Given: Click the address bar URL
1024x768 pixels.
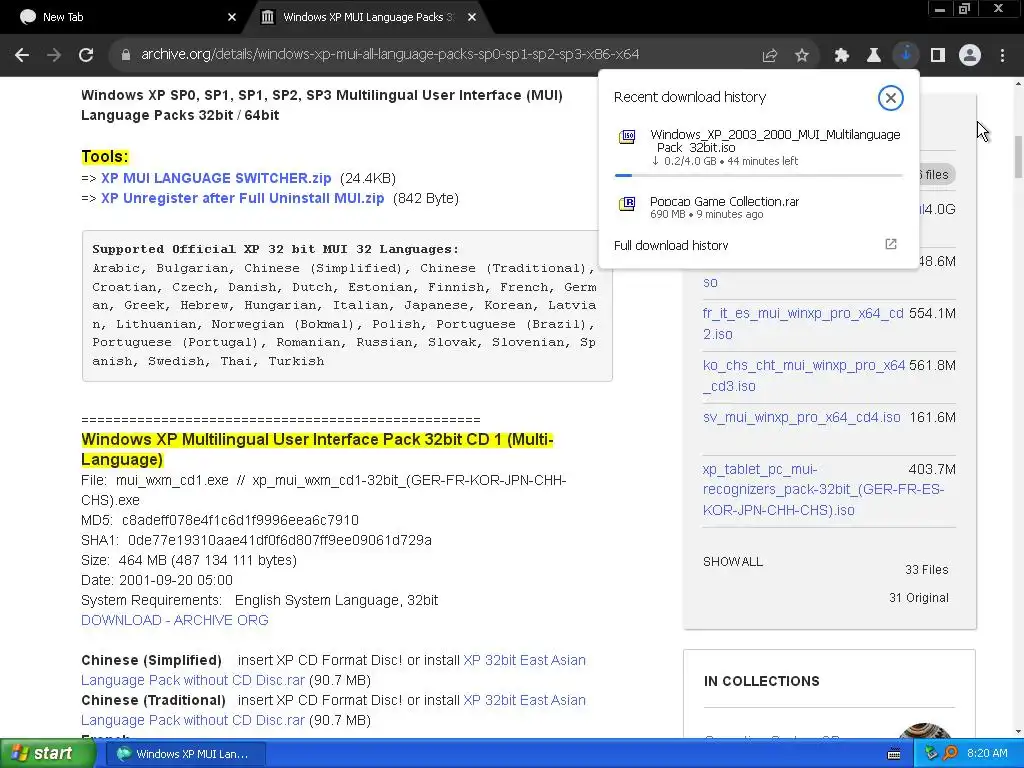Looking at the screenshot, I should coord(390,55).
